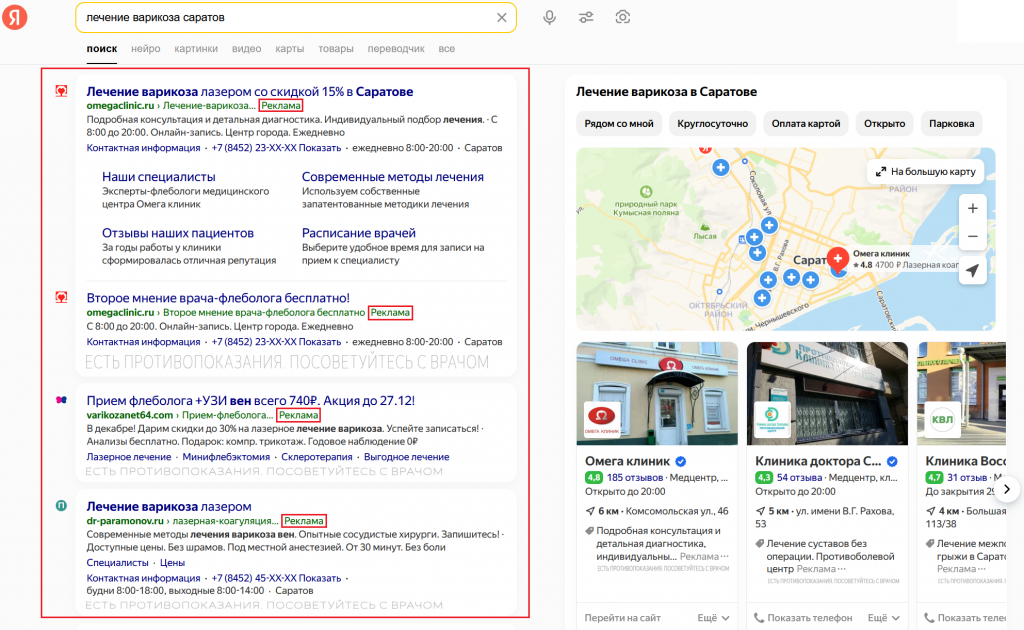1024x630 pixels.
Task: Open 'На большую карту' button
Action: tap(925, 171)
